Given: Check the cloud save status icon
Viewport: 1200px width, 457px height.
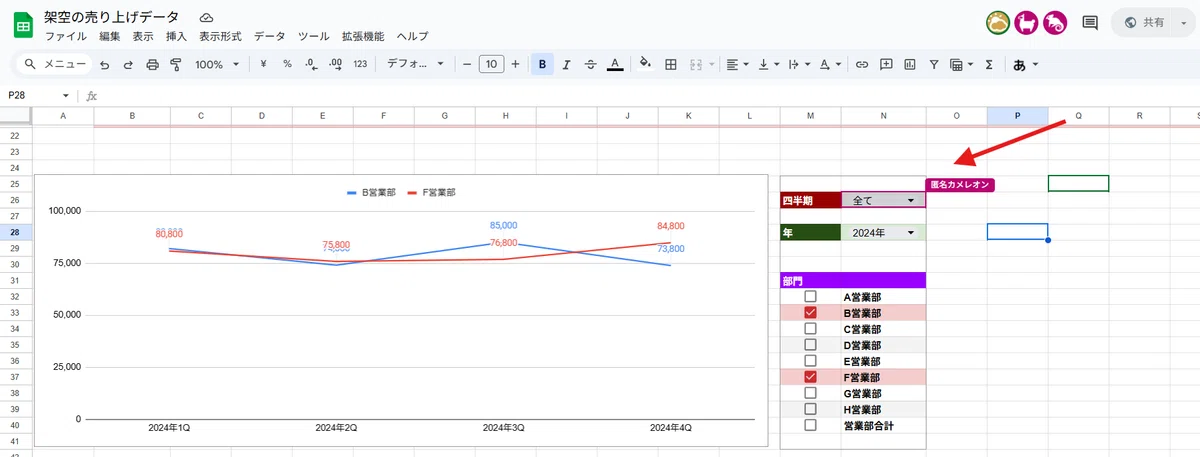Looking at the screenshot, I should (x=206, y=18).
